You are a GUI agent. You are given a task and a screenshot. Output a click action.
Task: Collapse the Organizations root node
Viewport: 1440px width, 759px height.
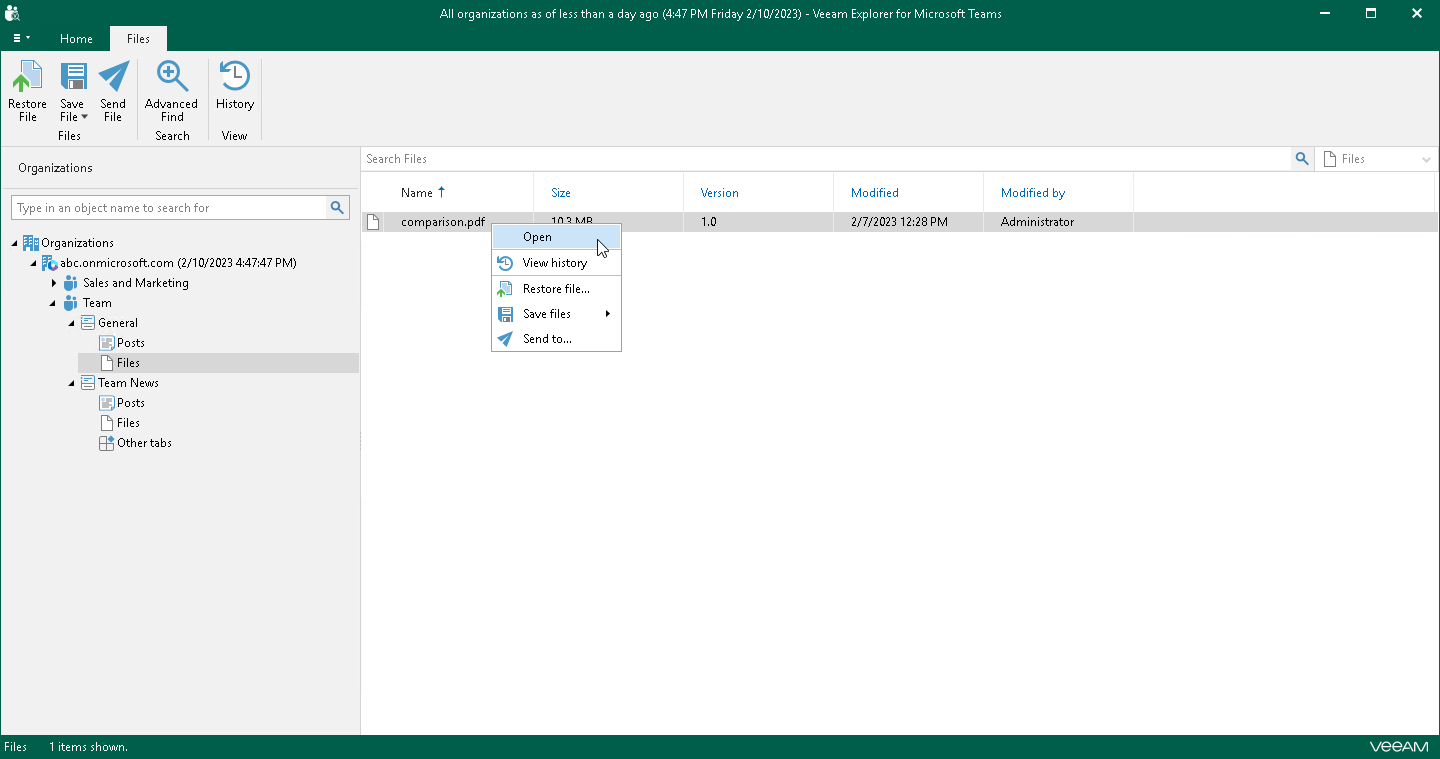16,243
